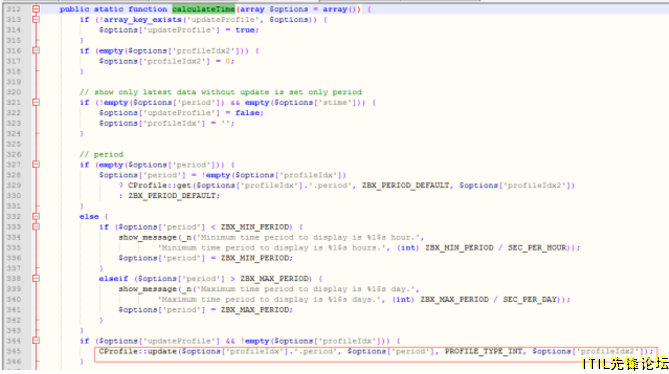This screenshot has height=374, width=669.
Task: Click line number 320 in the gutter
Action: (14, 92)
